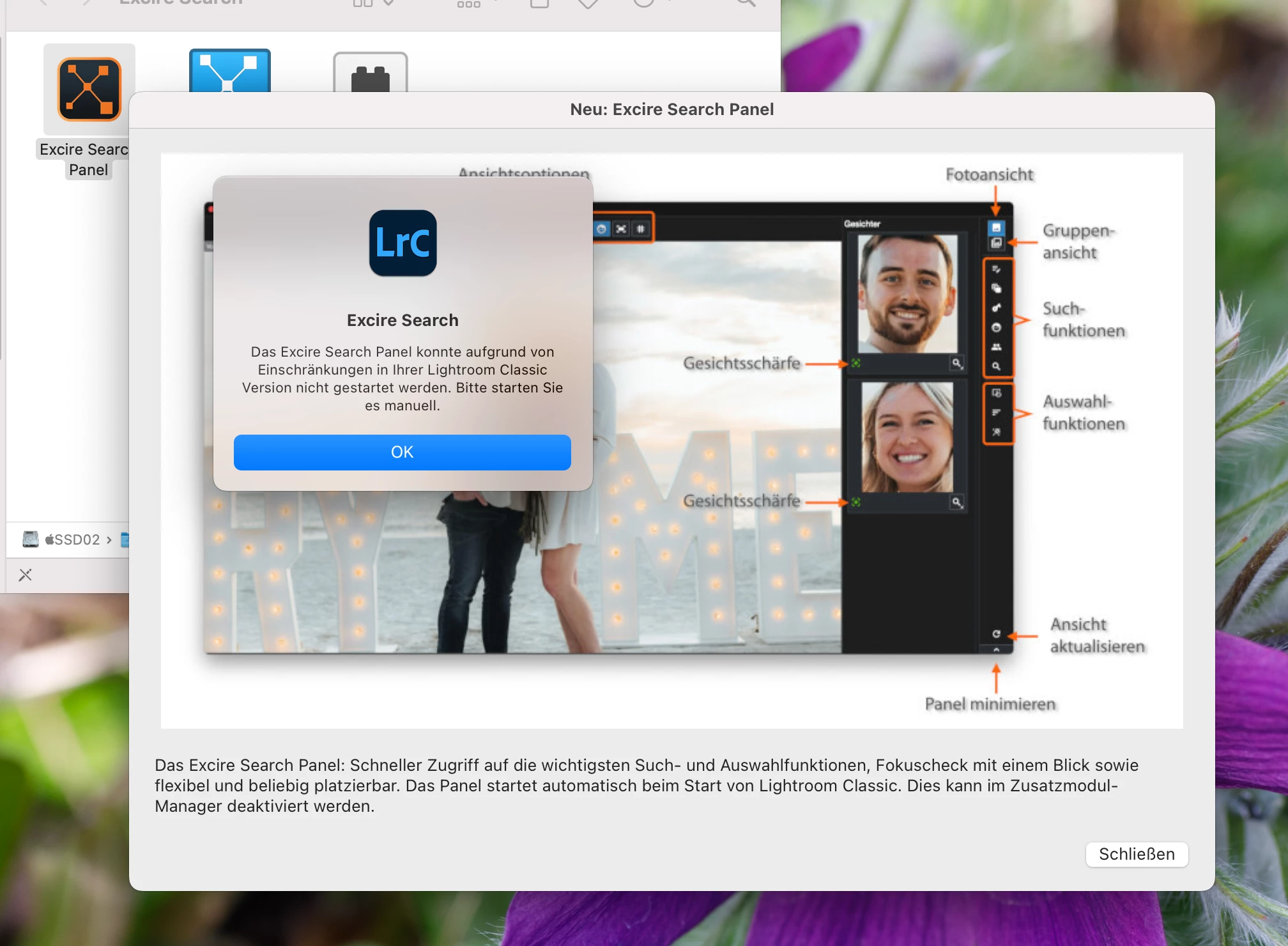The width and height of the screenshot is (1288, 946).
Task: Click the Lightroom Classic LrC icon in alert
Action: [x=402, y=243]
